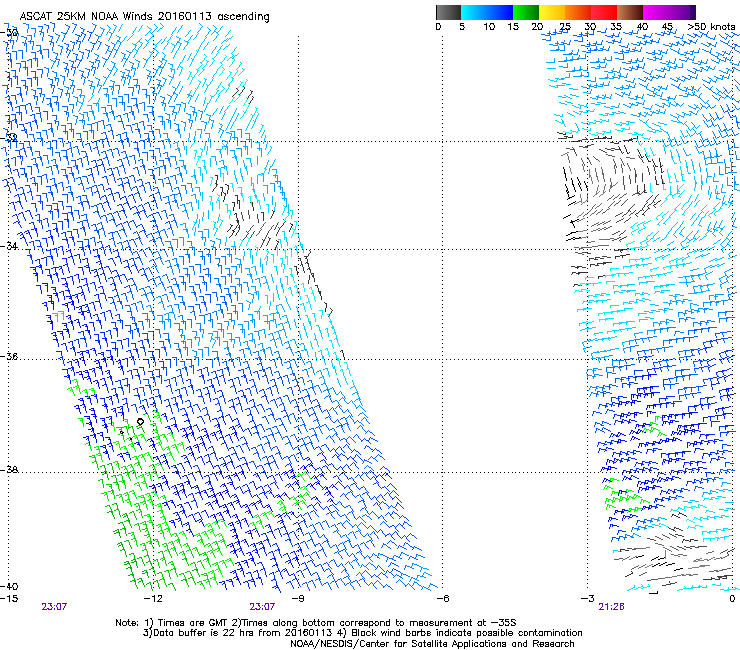Click the purple 45-50 knots color segment
The height and width of the screenshot is (650, 740).
click(x=680, y=12)
